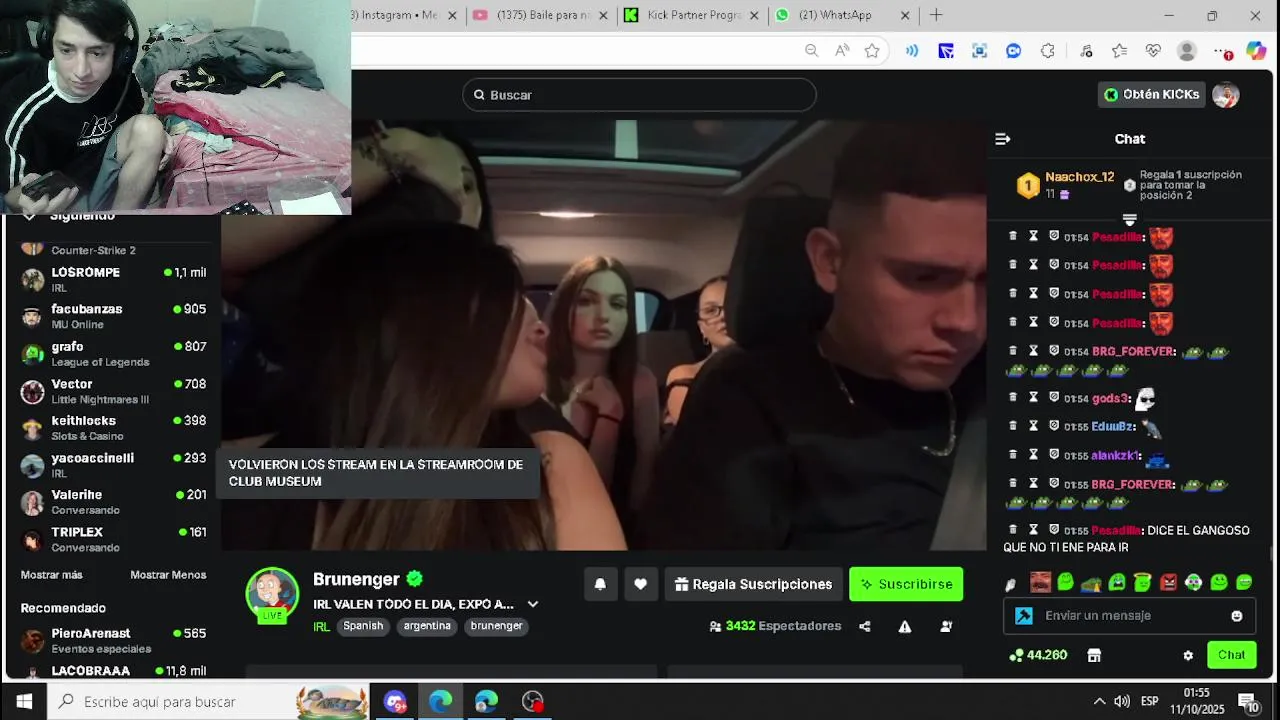This screenshot has width=1280, height=720.
Task: Close the WhatsApp tab
Action: [x=906, y=15]
